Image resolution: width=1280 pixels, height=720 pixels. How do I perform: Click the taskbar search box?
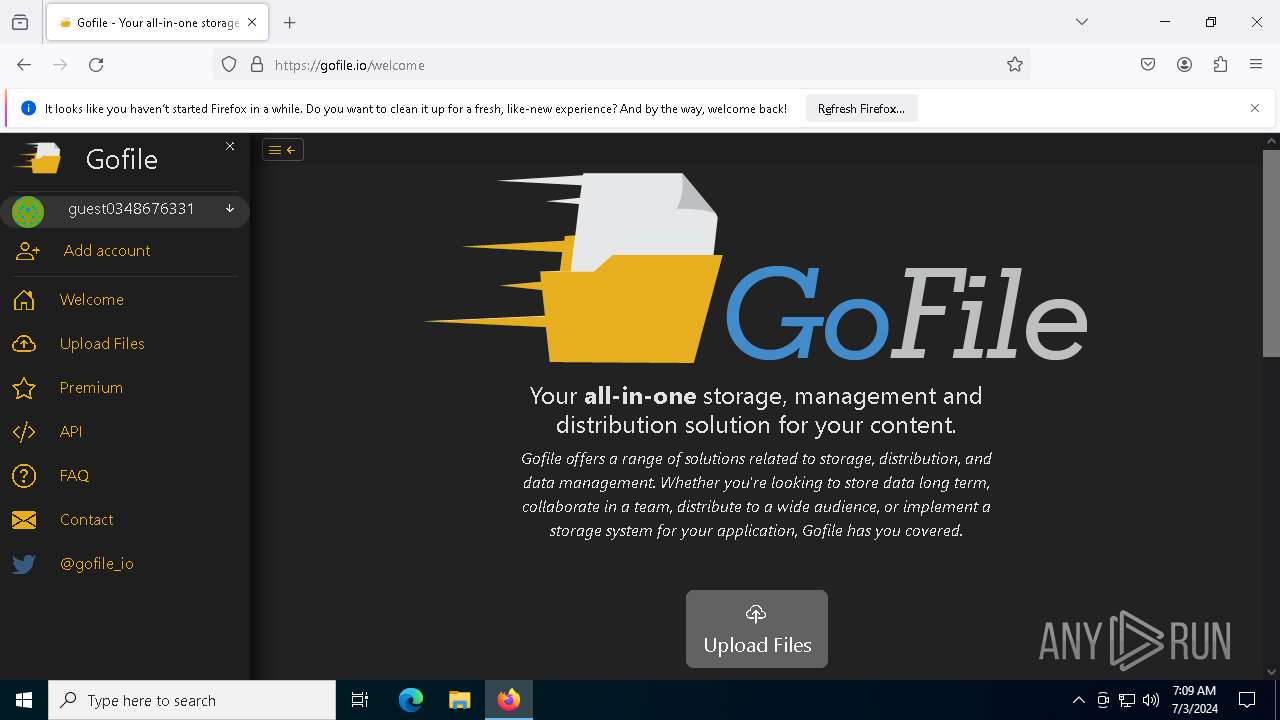(192, 700)
